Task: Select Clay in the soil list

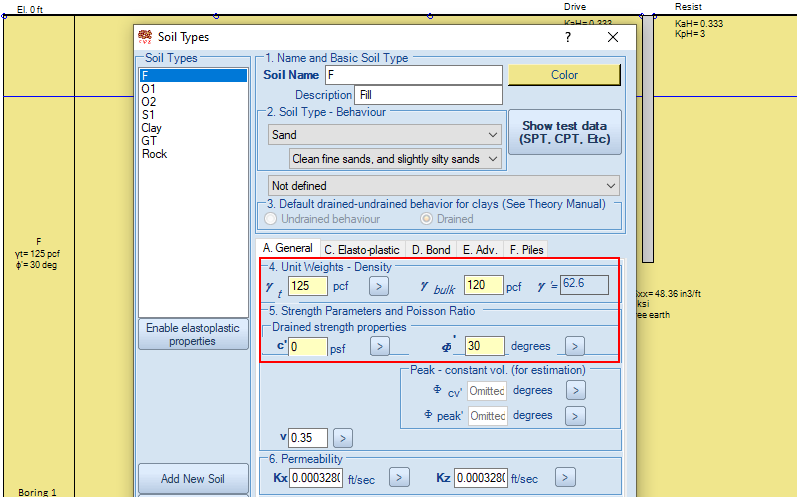Action: tap(193, 128)
